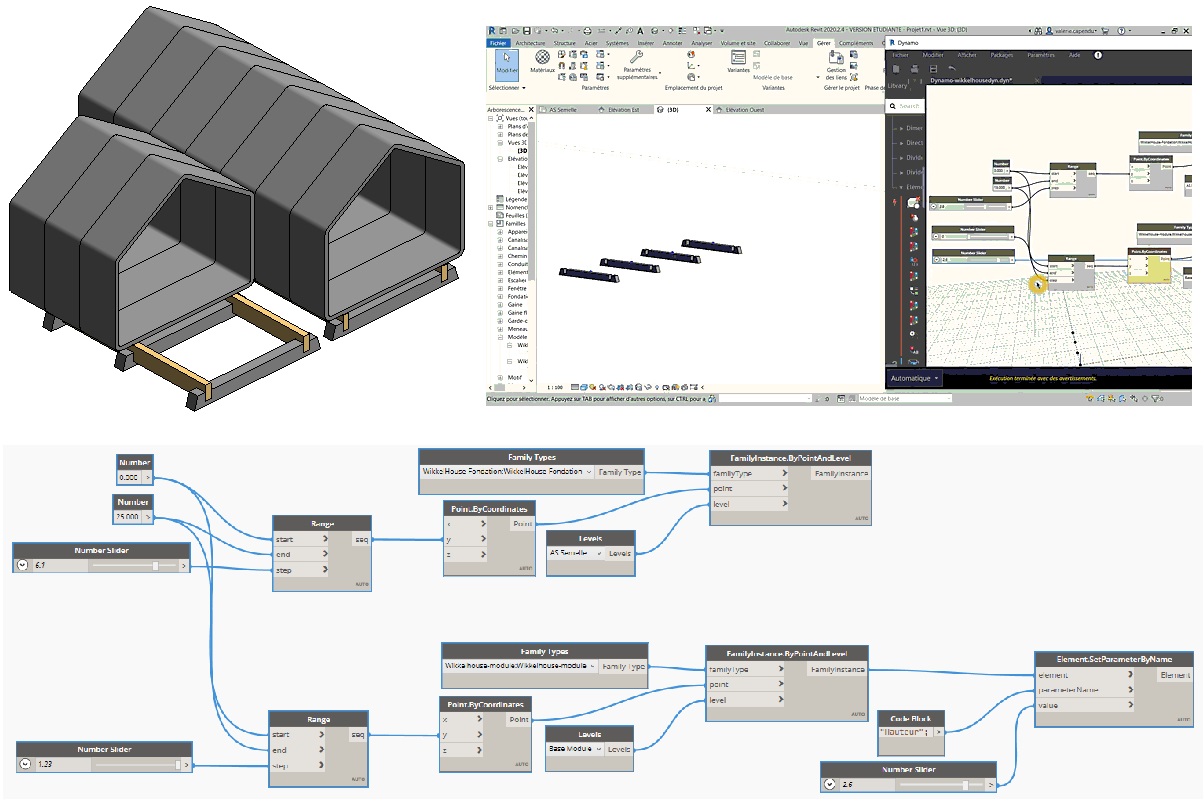
Task: Click the Undo arrow in Dynamo toolbar
Action: tap(951, 68)
